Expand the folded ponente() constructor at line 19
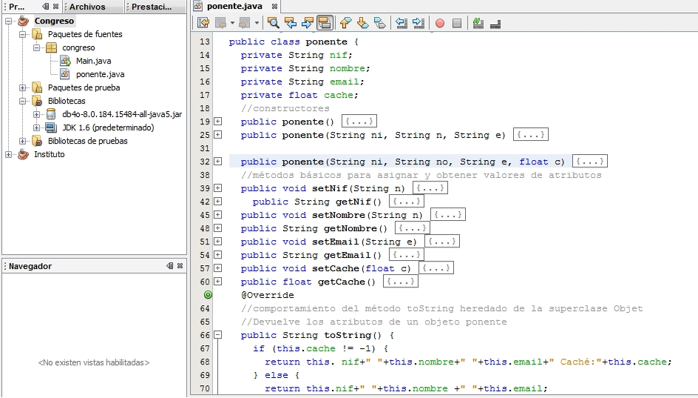Screen dimensions: 698x398 click(218, 122)
